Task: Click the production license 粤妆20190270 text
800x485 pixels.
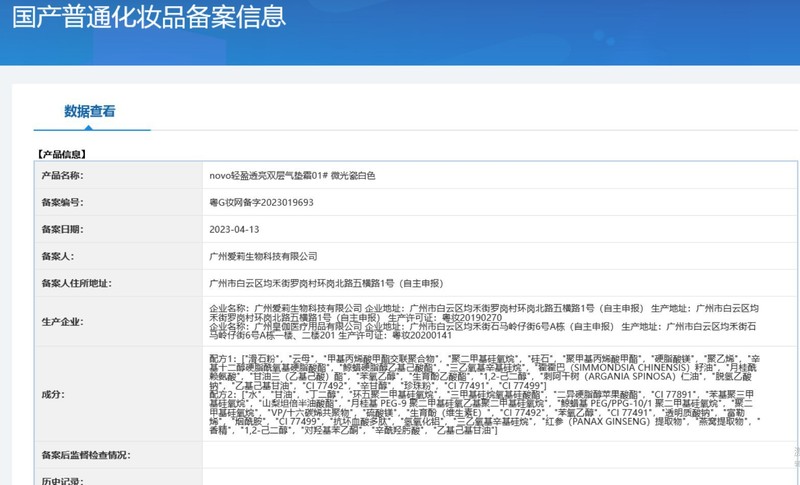Action: click(x=471, y=317)
